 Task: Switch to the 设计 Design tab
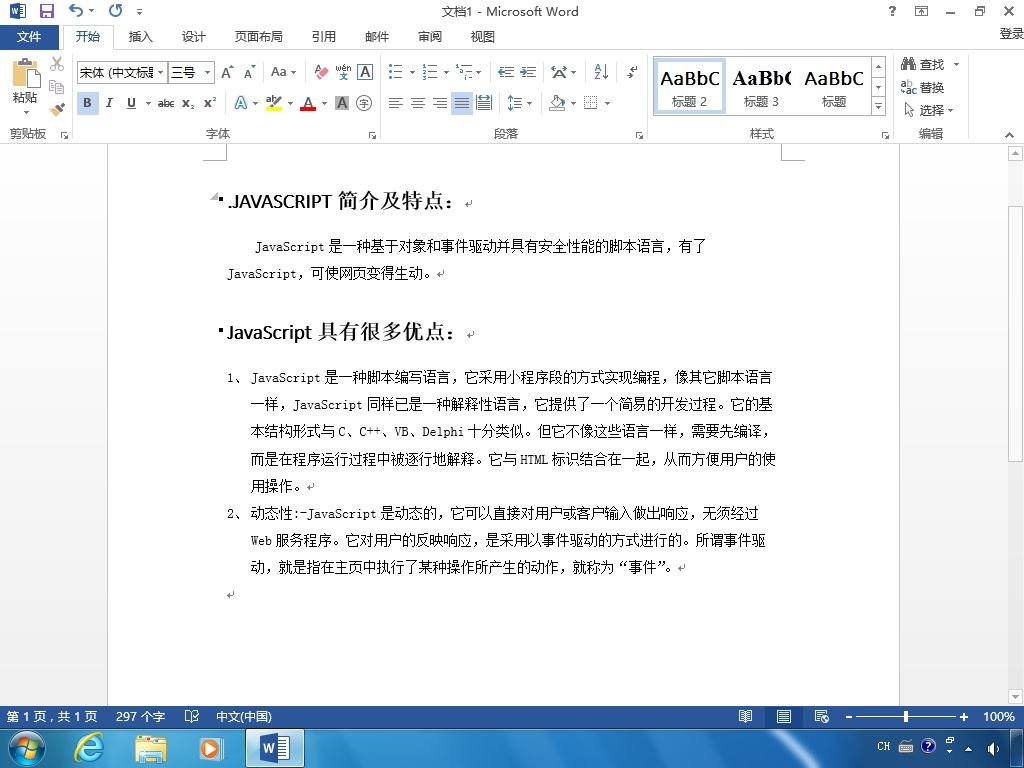[x=193, y=37]
